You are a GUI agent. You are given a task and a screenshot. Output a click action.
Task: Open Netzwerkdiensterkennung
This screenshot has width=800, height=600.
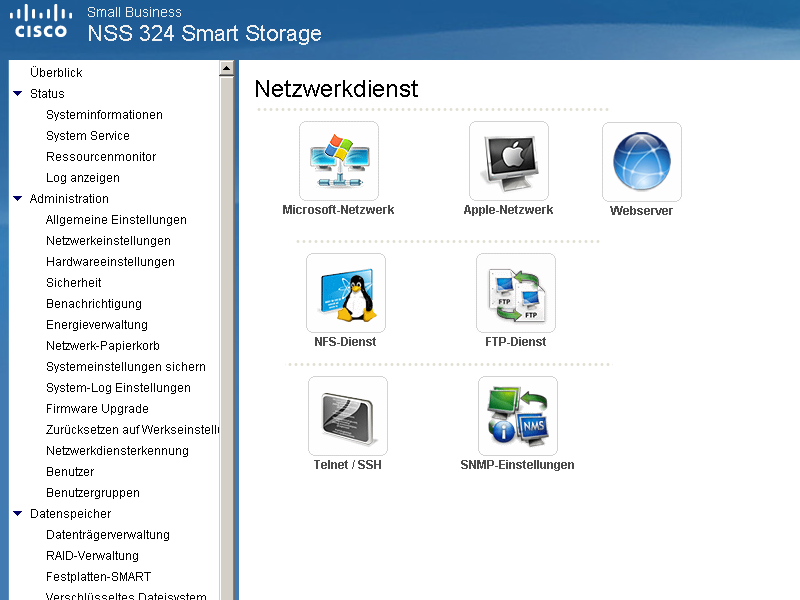[x=117, y=451]
